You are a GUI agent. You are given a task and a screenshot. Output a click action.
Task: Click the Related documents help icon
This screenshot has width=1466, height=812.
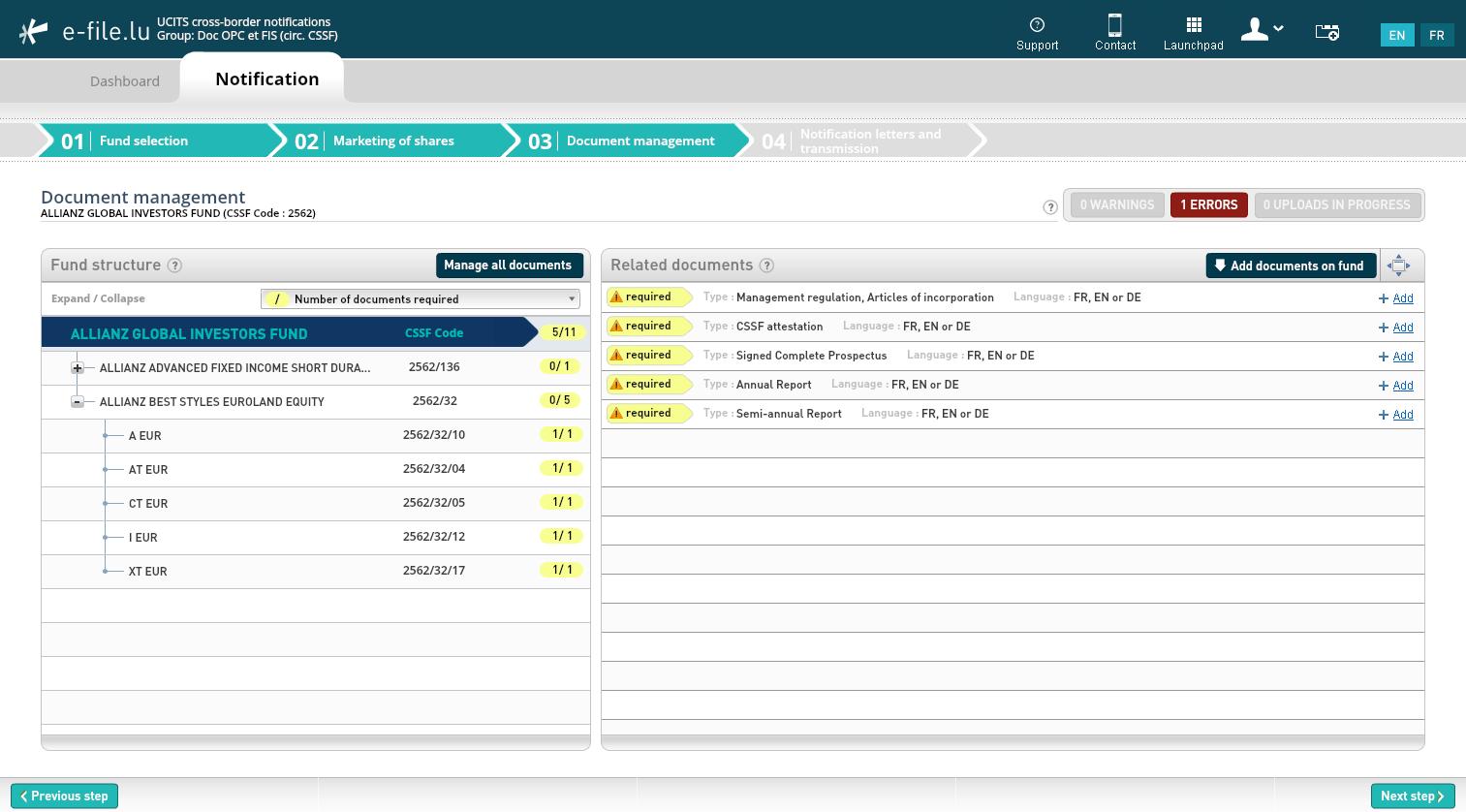click(x=766, y=265)
